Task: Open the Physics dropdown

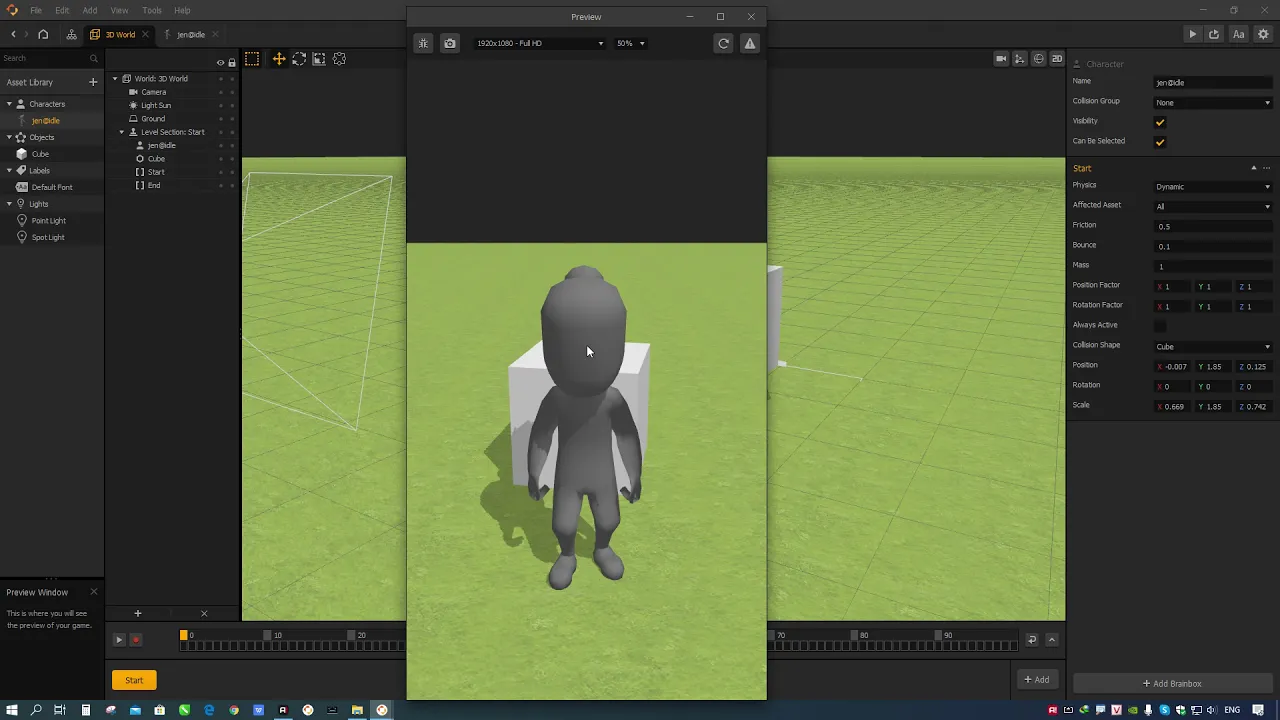Action: pyautogui.click(x=1213, y=186)
